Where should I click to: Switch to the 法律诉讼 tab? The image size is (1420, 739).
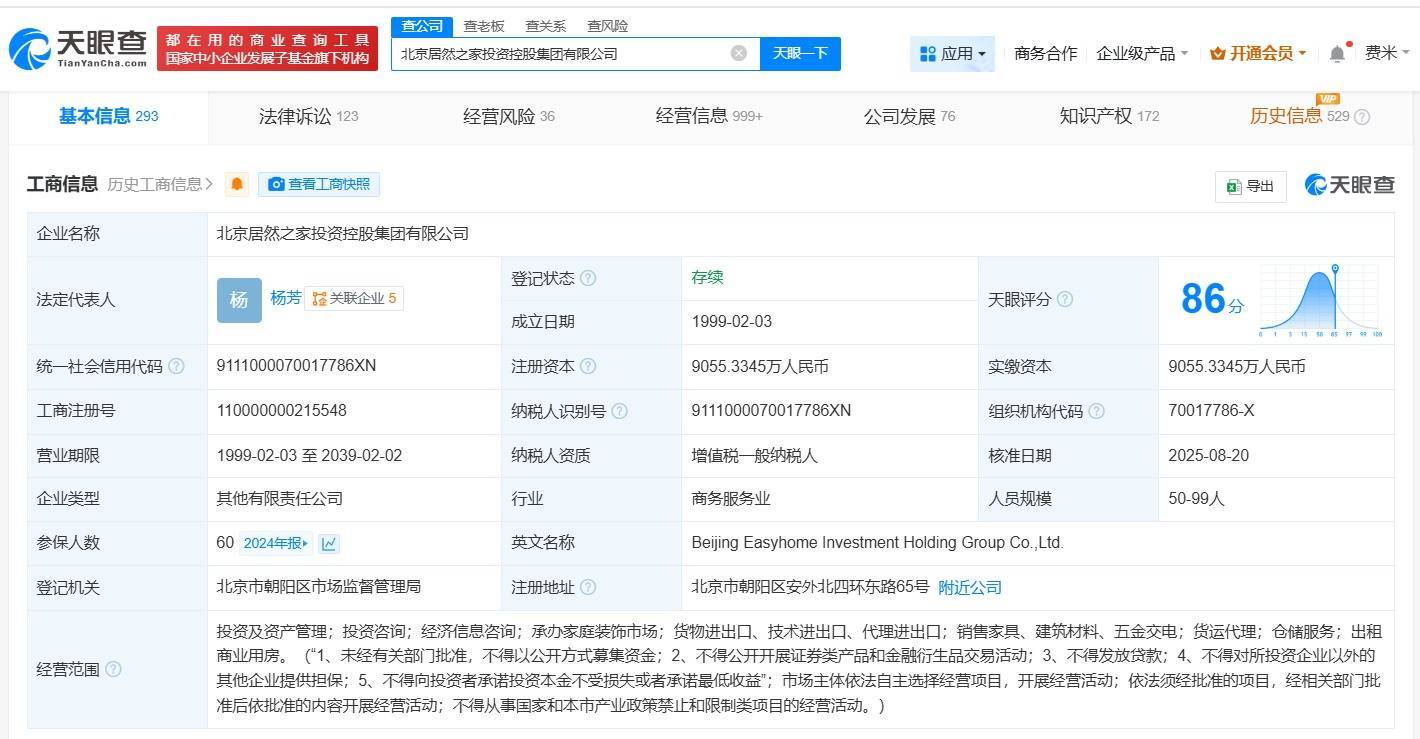[x=308, y=117]
